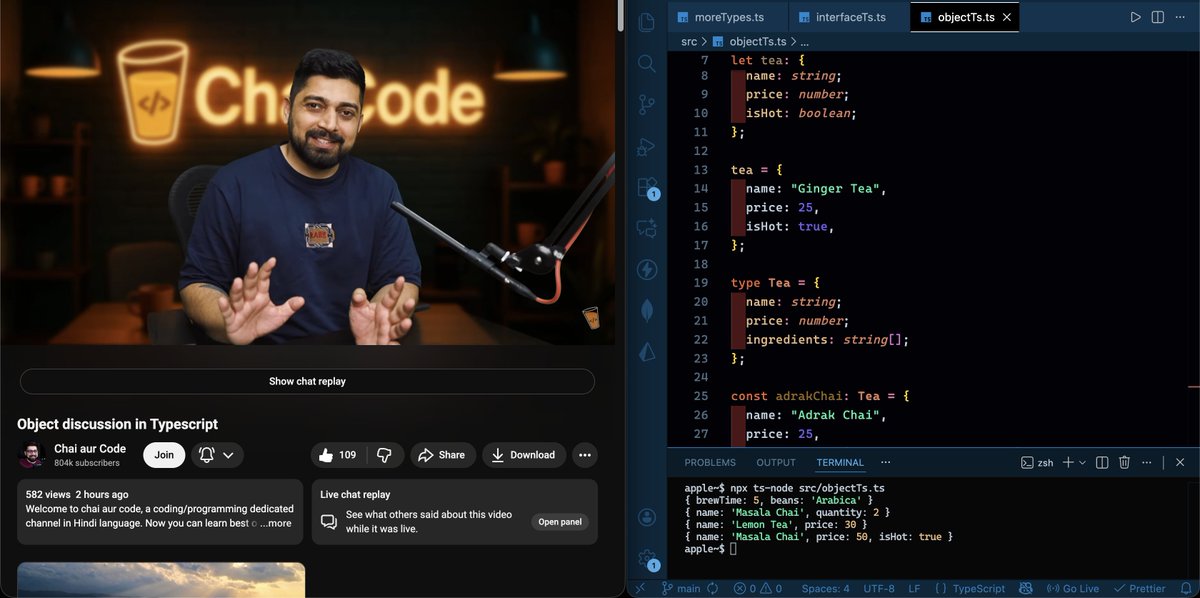
Task: Open the Search view in the activity bar
Action: pyautogui.click(x=647, y=63)
